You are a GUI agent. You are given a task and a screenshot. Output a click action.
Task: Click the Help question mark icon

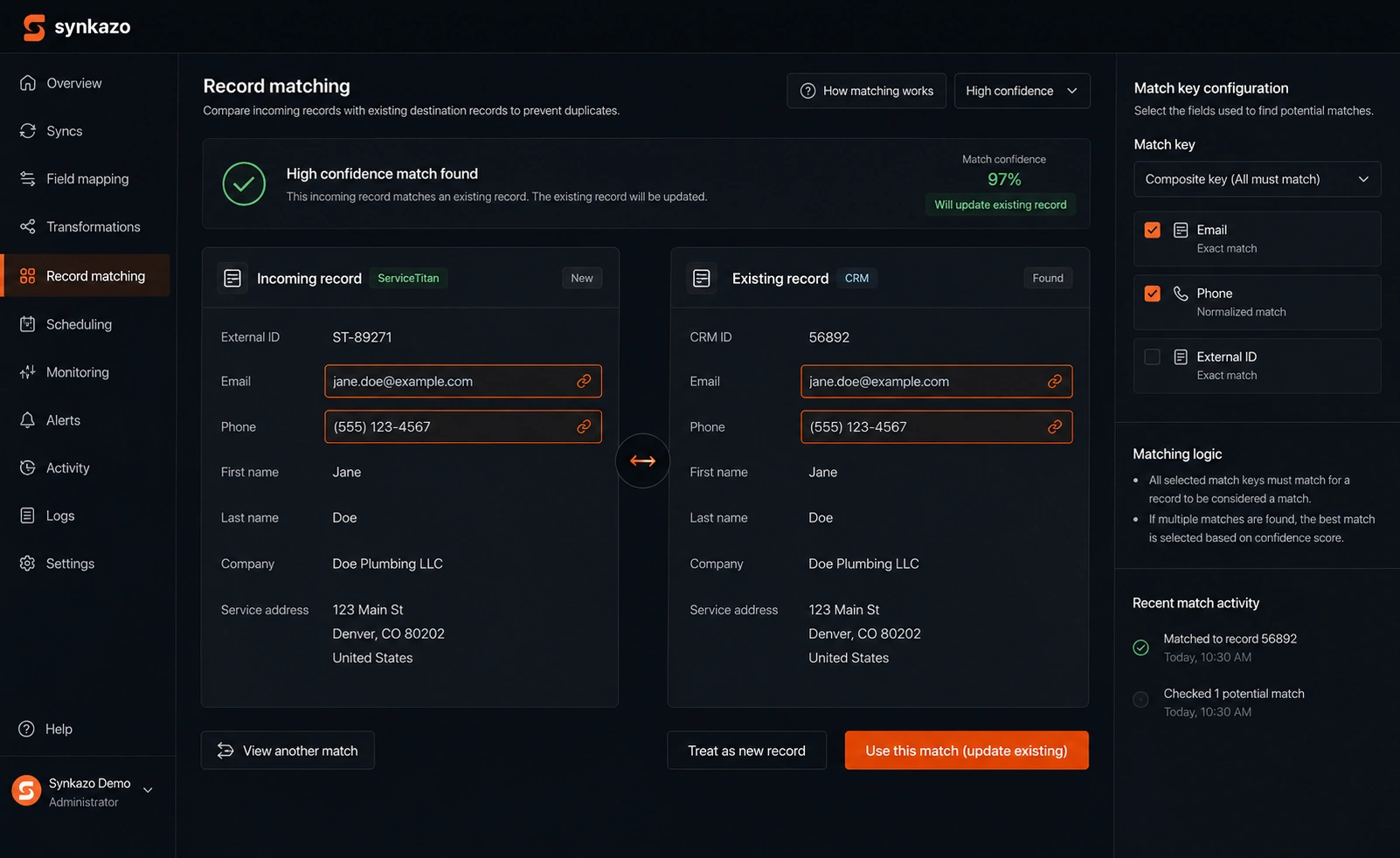pos(27,729)
